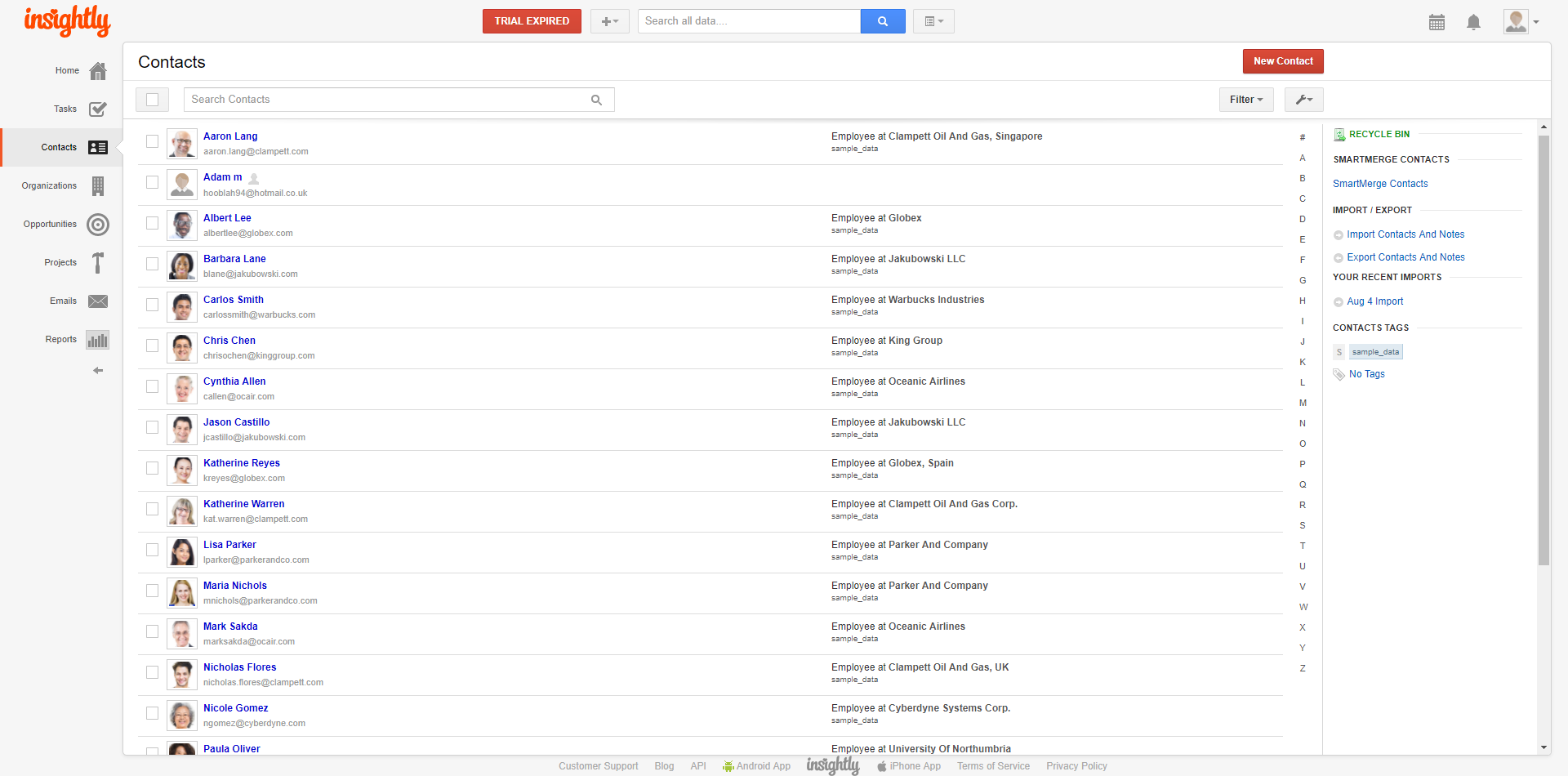
Task: Focus the Search Contacts field
Action: pyautogui.click(x=399, y=100)
